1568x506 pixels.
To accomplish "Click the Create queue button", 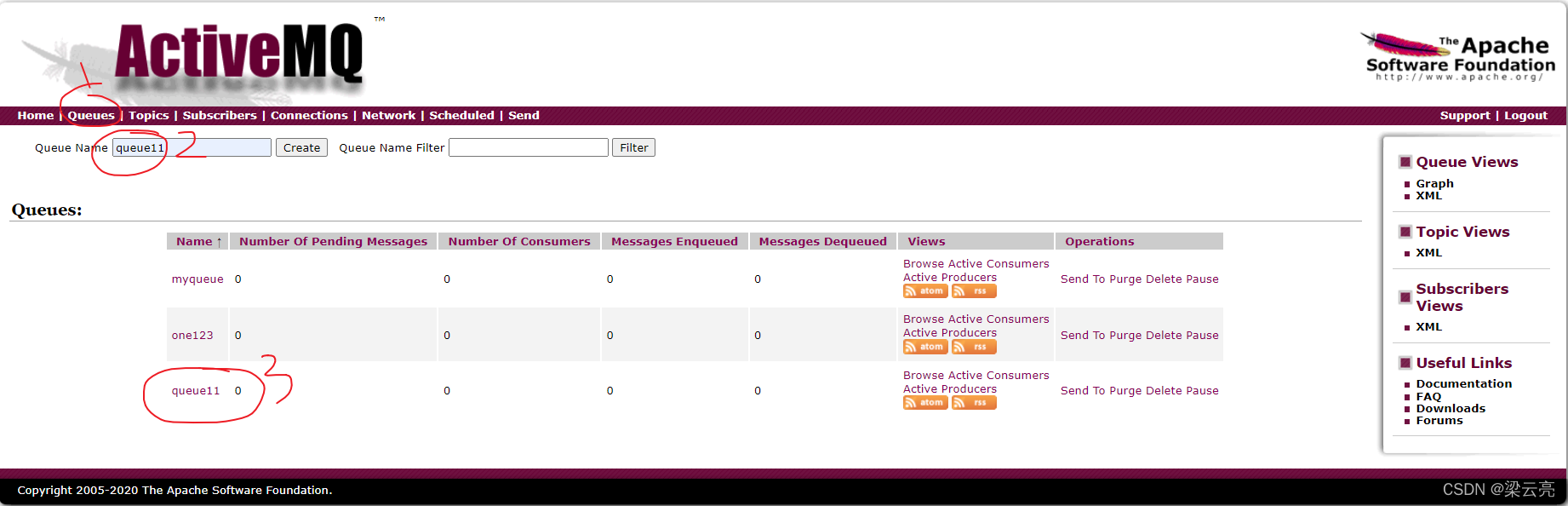I will point(301,147).
